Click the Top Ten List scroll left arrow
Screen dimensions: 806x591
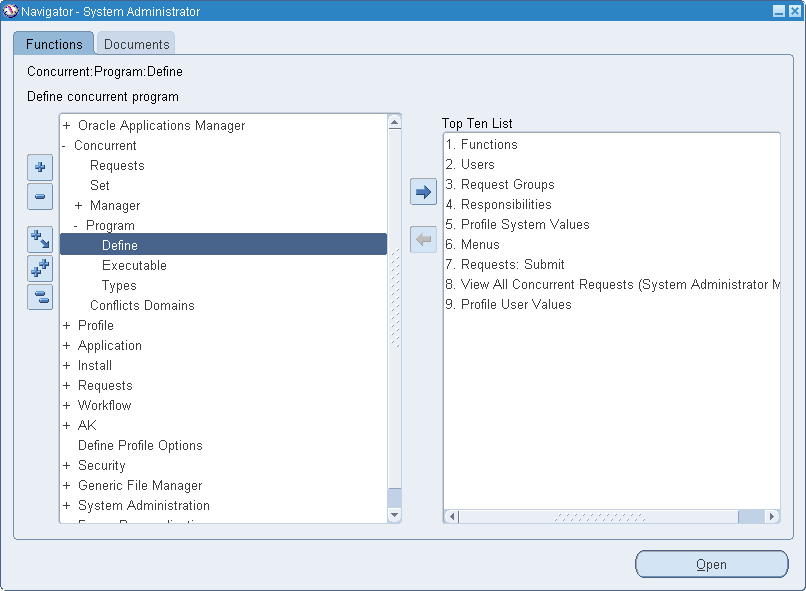[452, 516]
